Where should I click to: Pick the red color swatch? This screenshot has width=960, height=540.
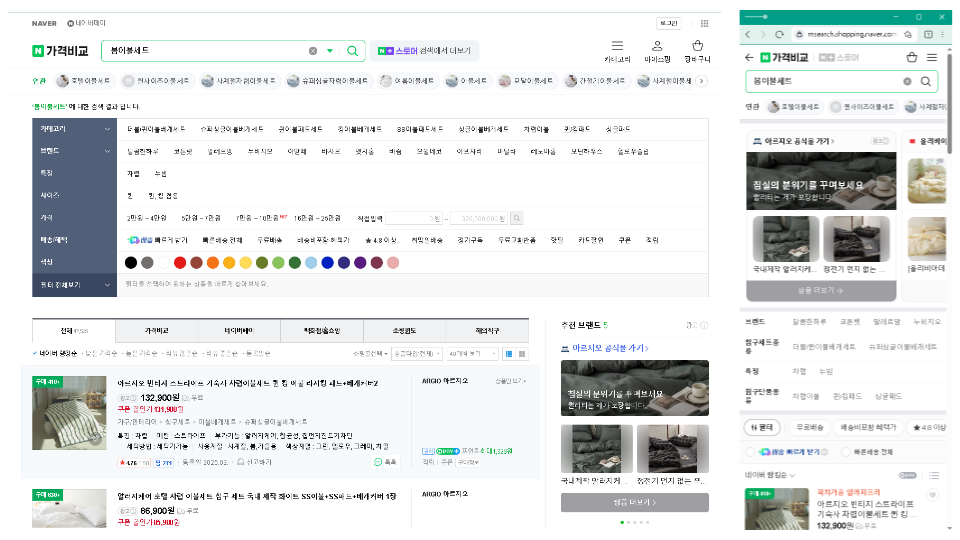tap(180, 263)
